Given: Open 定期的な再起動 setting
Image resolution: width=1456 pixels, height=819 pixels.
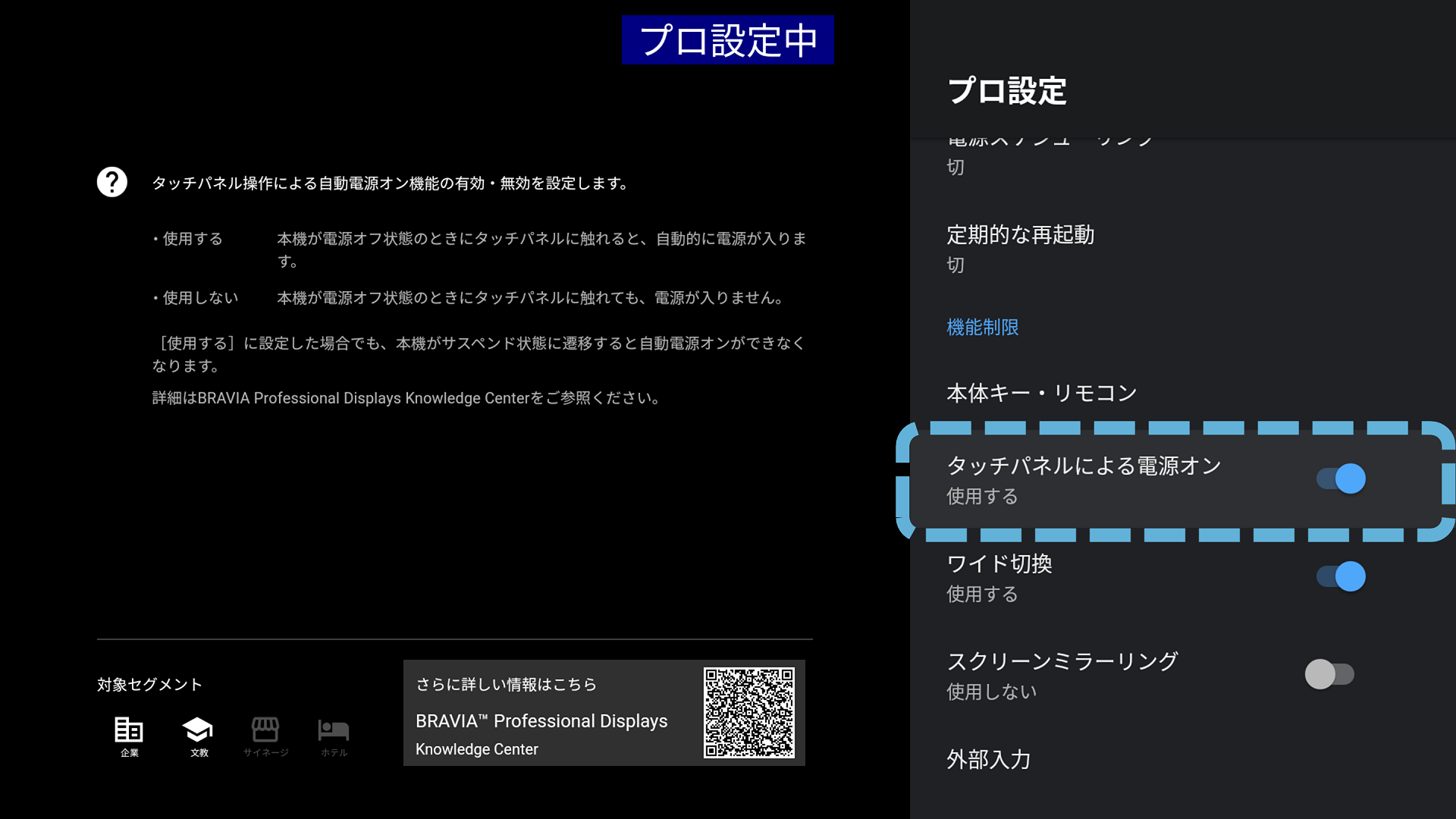Looking at the screenshot, I should (1021, 235).
